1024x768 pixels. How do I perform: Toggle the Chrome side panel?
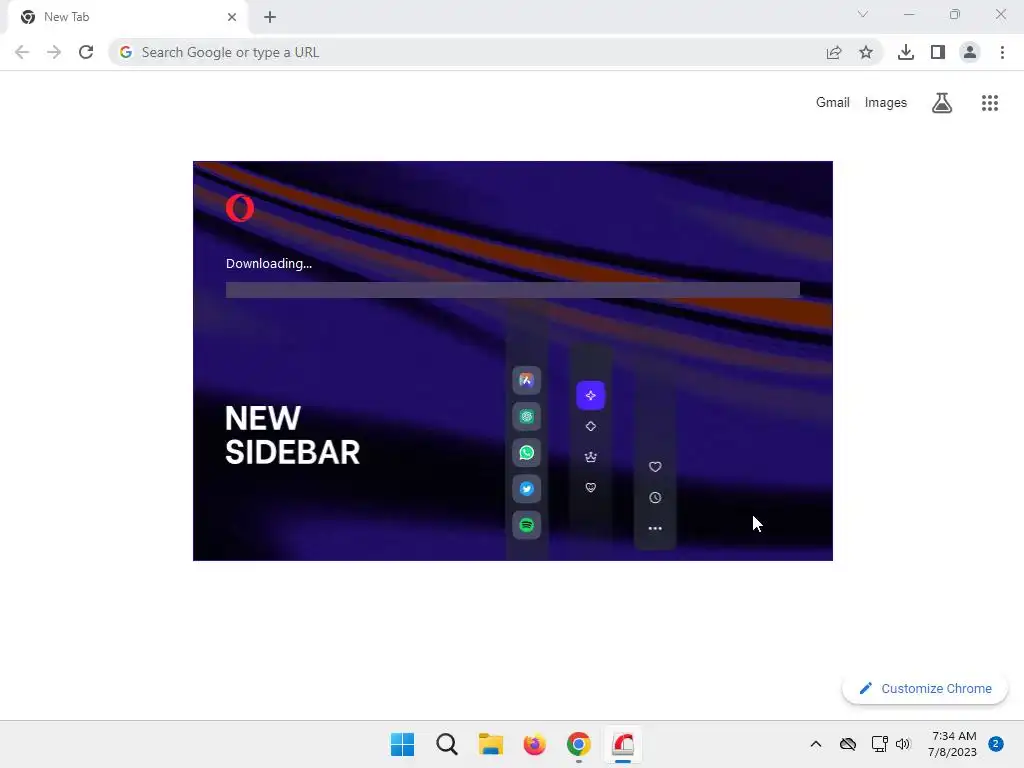tap(938, 52)
